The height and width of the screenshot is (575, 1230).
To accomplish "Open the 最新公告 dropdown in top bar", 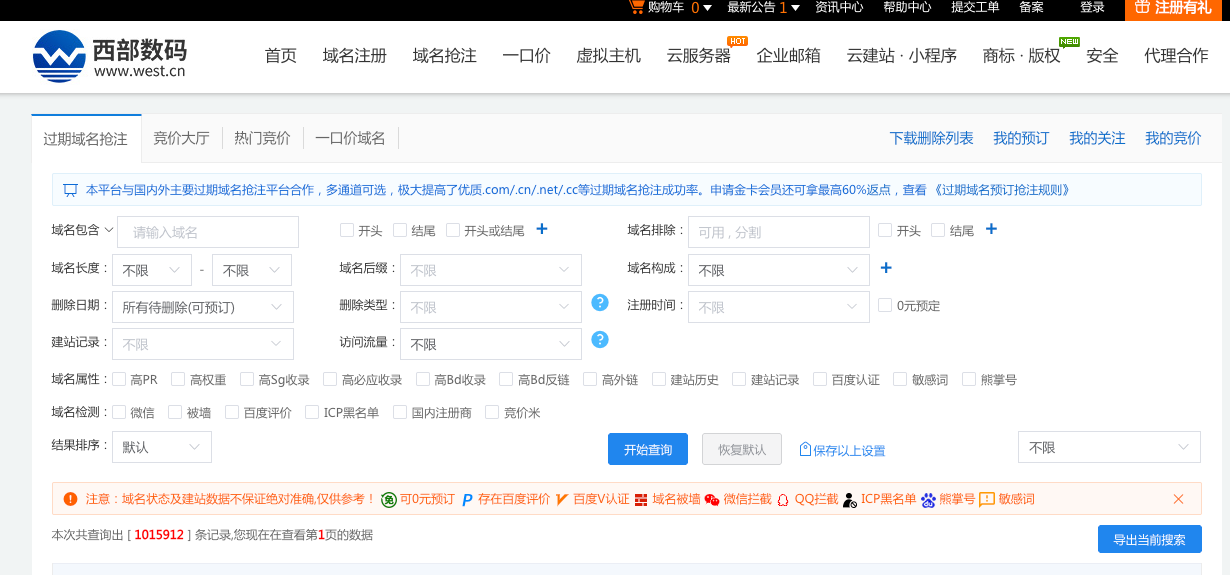I will pos(763,8).
